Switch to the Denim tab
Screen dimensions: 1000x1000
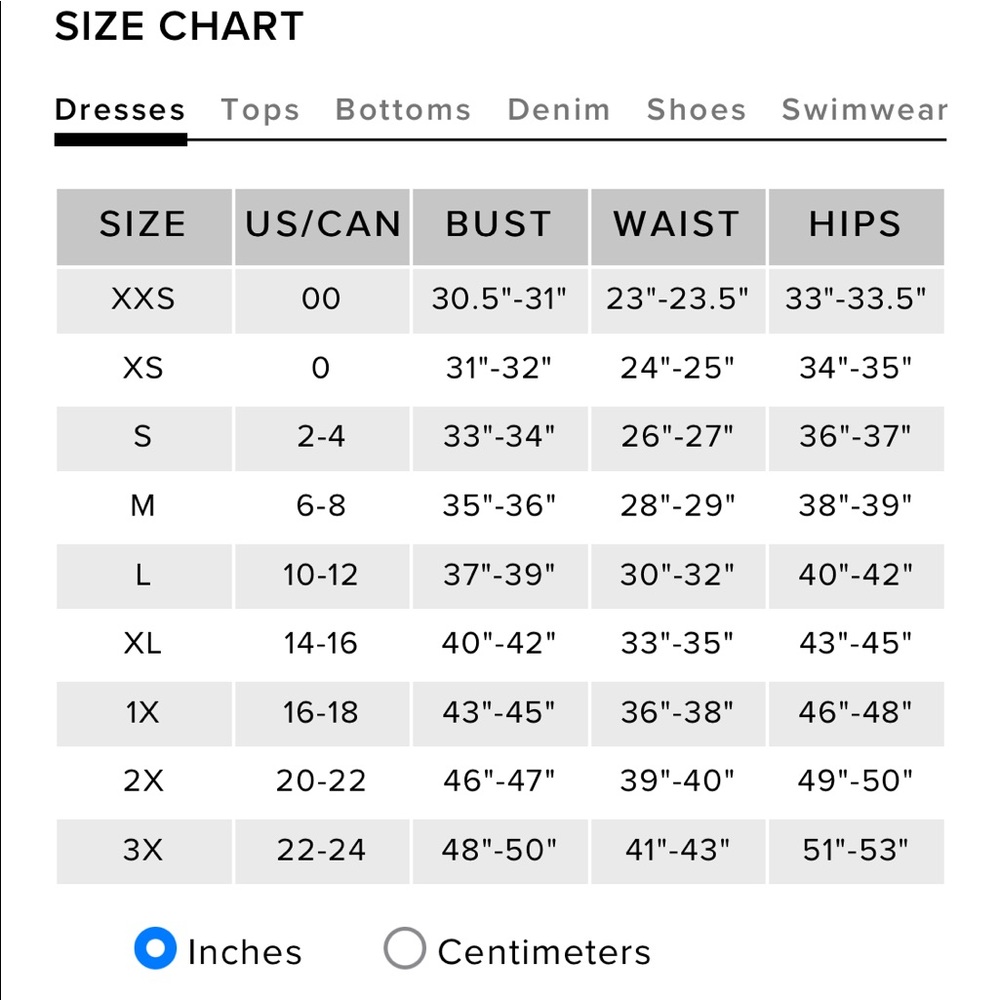point(559,110)
